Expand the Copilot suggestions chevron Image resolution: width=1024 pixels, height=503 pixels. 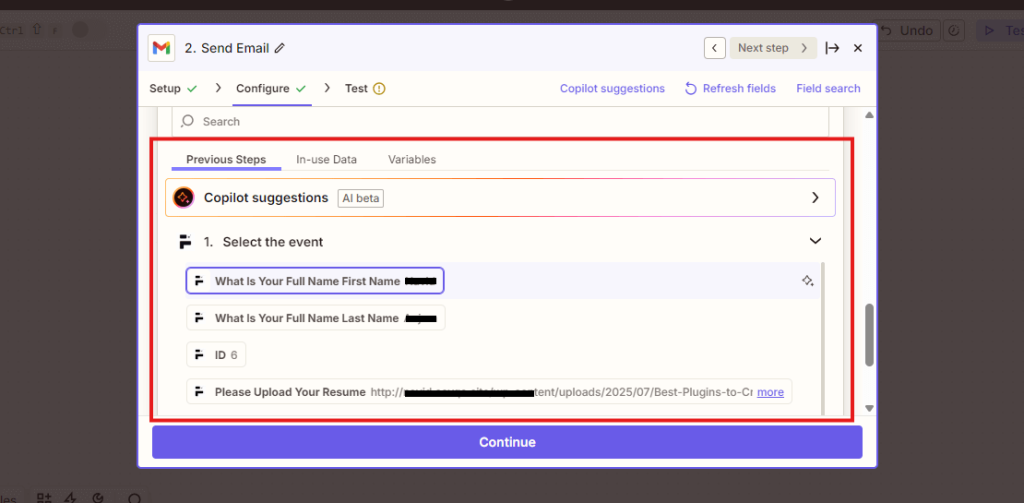click(815, 197)
